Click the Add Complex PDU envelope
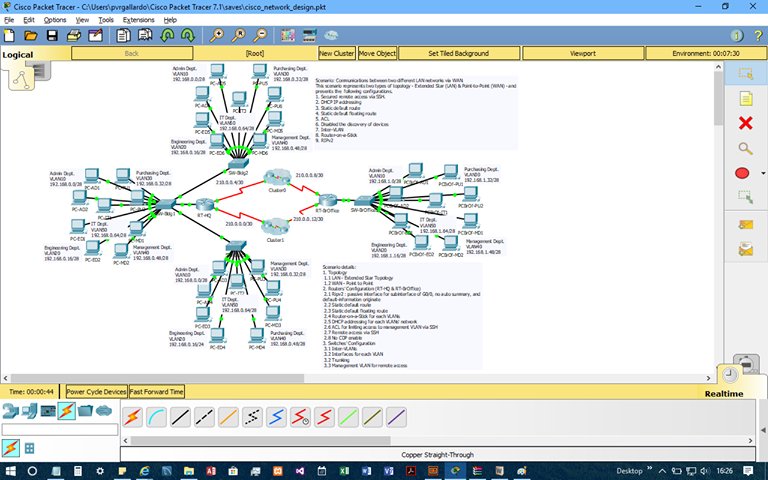768x480 pixels. coord(744,249)
